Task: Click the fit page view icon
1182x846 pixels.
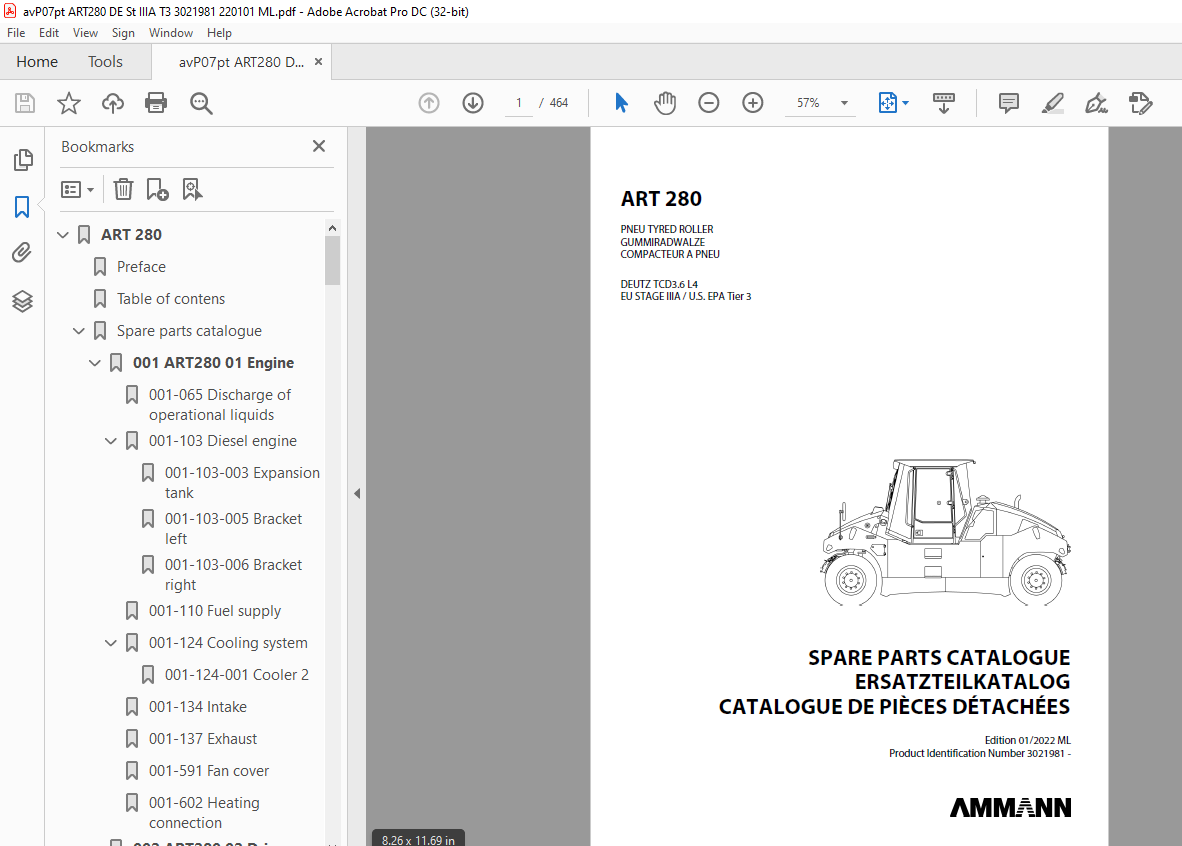Action: click(887, 103)
